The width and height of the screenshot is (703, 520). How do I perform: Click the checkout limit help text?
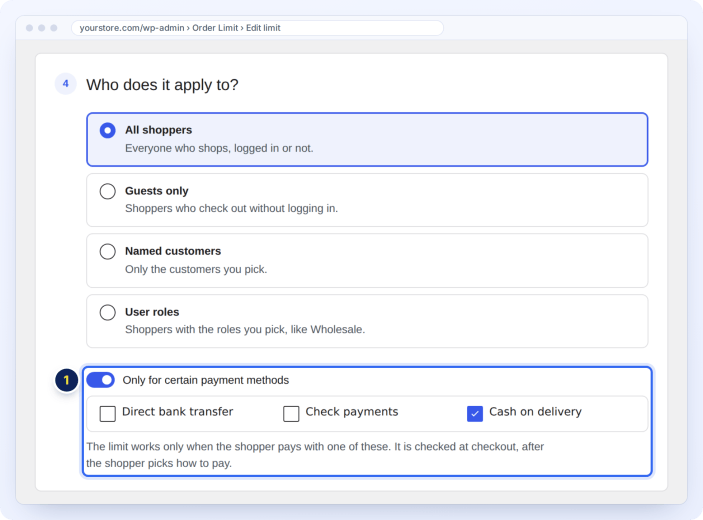click(315, 455)
